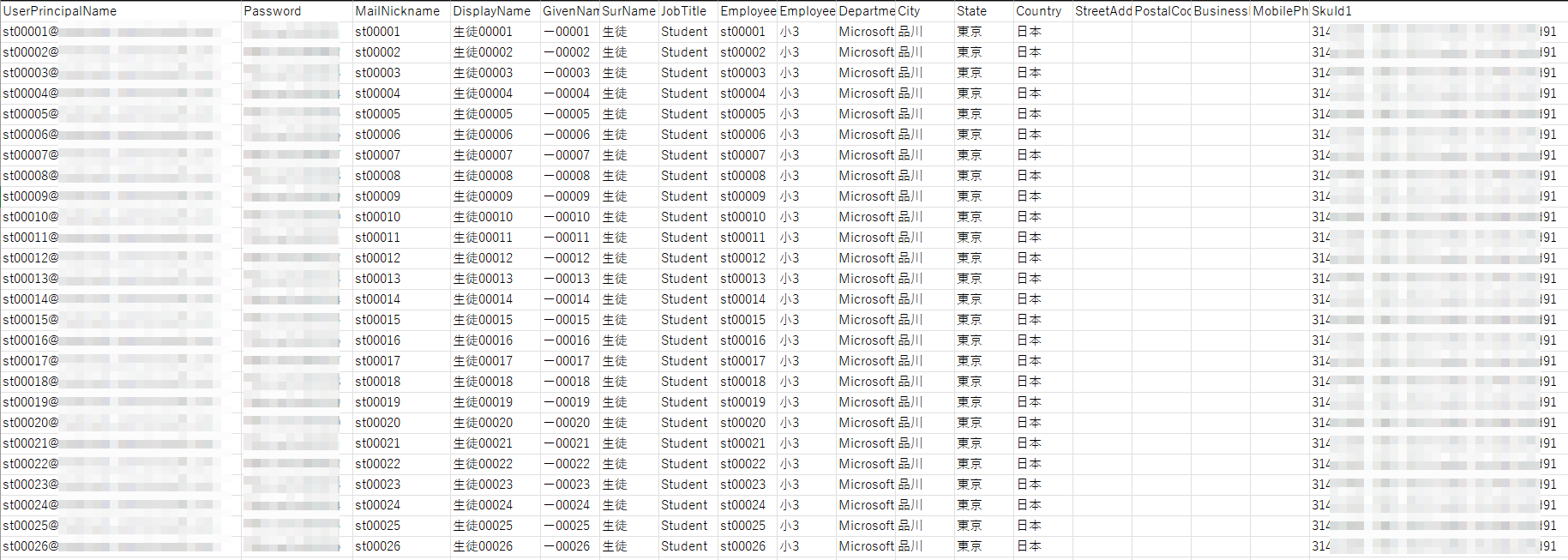Click the Country header cell
The height and width of the screenshot is (560, 1568).
(x=1043, y=11)
